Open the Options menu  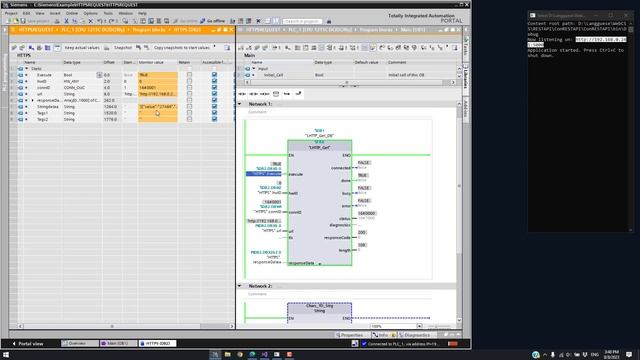click(90, 13)
